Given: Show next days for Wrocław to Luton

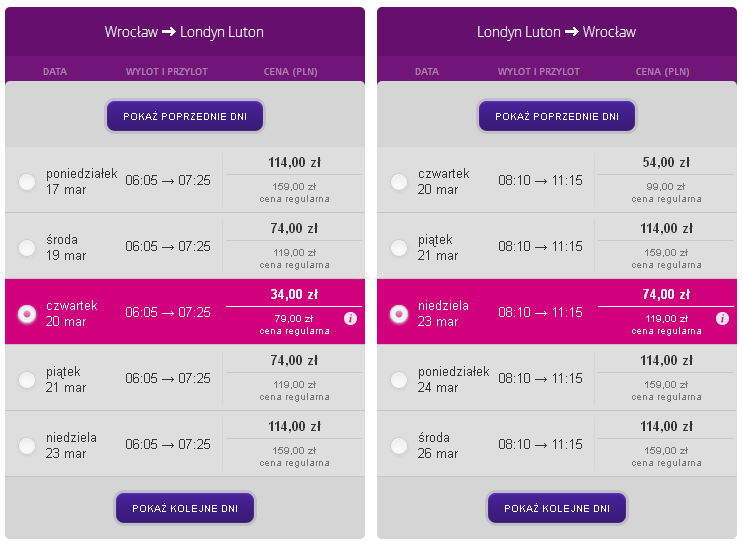Looking at the screenshot, I should 185,508.
